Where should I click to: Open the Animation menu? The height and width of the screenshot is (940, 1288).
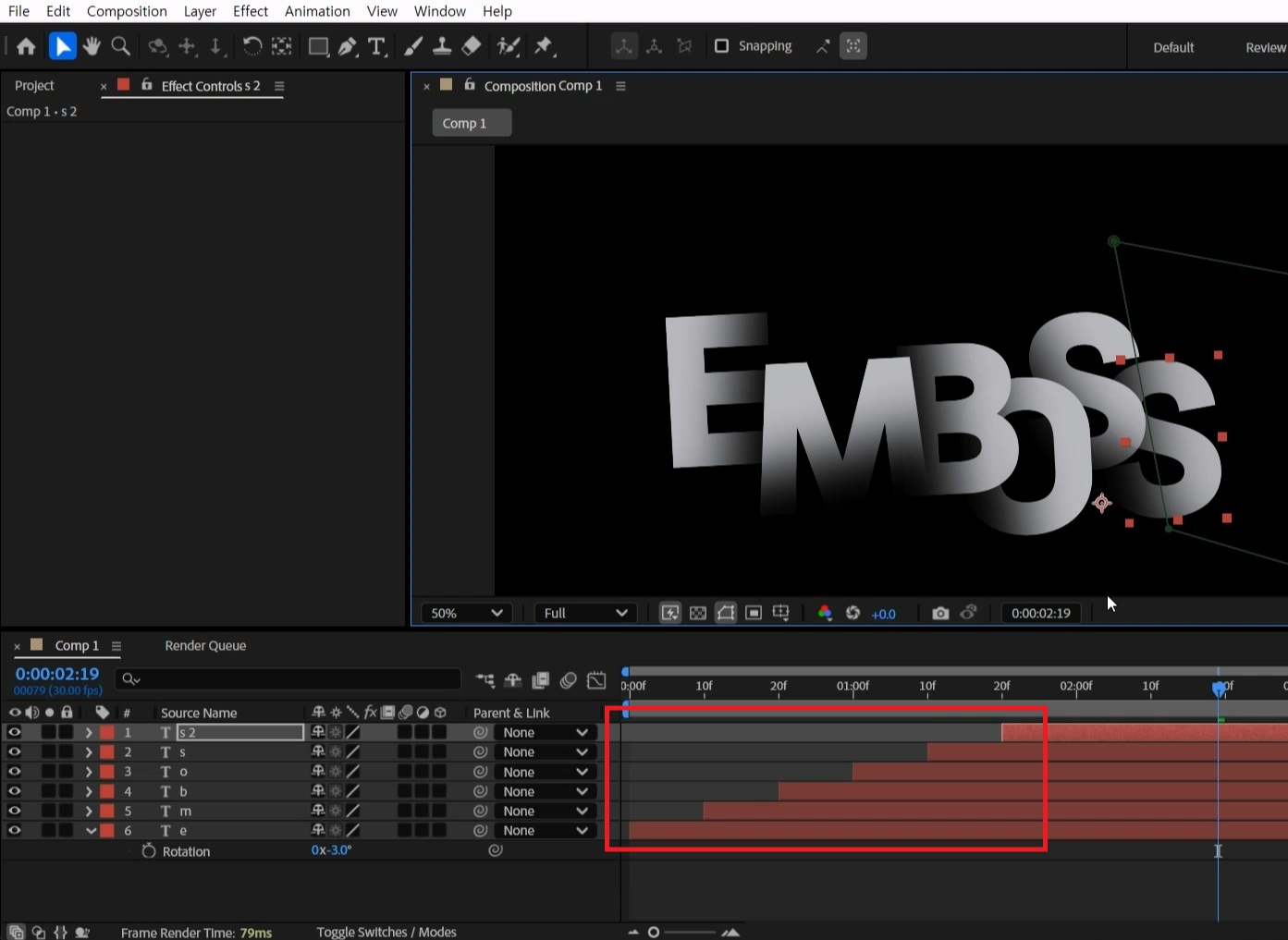point(317,11)
